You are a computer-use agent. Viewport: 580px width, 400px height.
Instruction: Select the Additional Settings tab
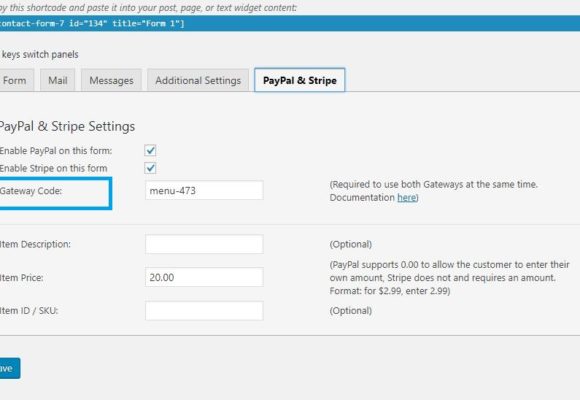[198, 80]
